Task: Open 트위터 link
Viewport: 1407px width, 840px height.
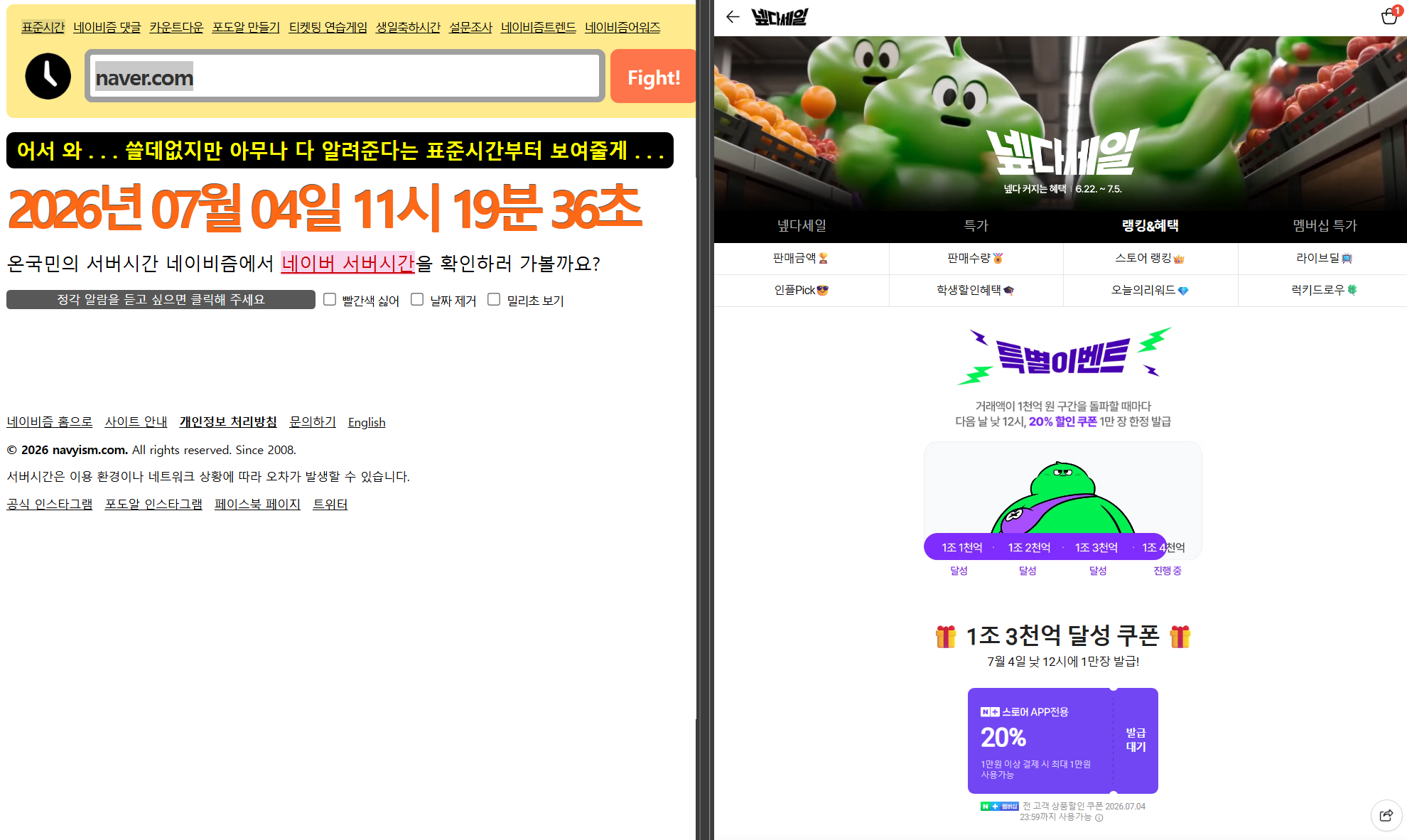Action: pyautogui.click(x=330, y=504)
